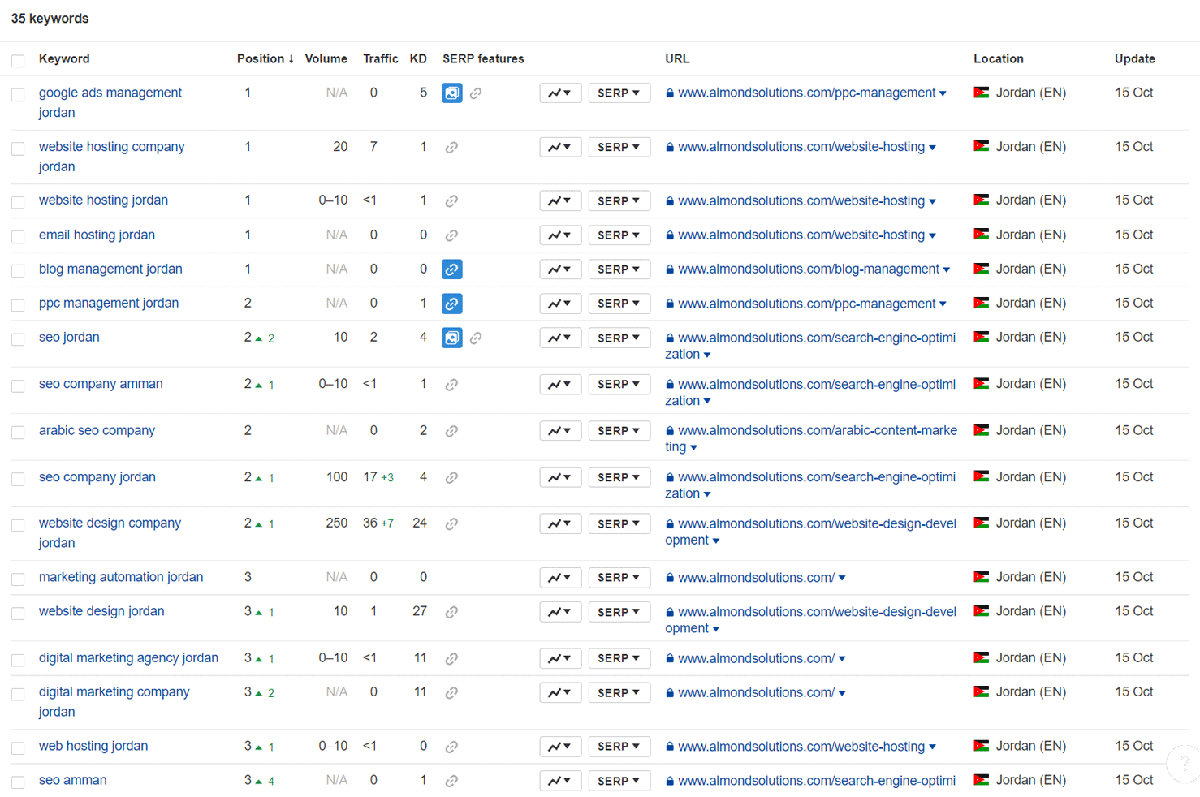This screenshot has height=797, width=1200.
Task: Select checkbox for website hosting jordan
Action: click(18, 202)
